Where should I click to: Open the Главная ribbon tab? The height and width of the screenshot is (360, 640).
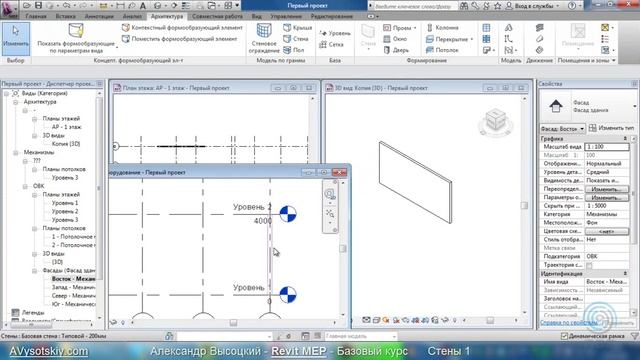[36, 16]
